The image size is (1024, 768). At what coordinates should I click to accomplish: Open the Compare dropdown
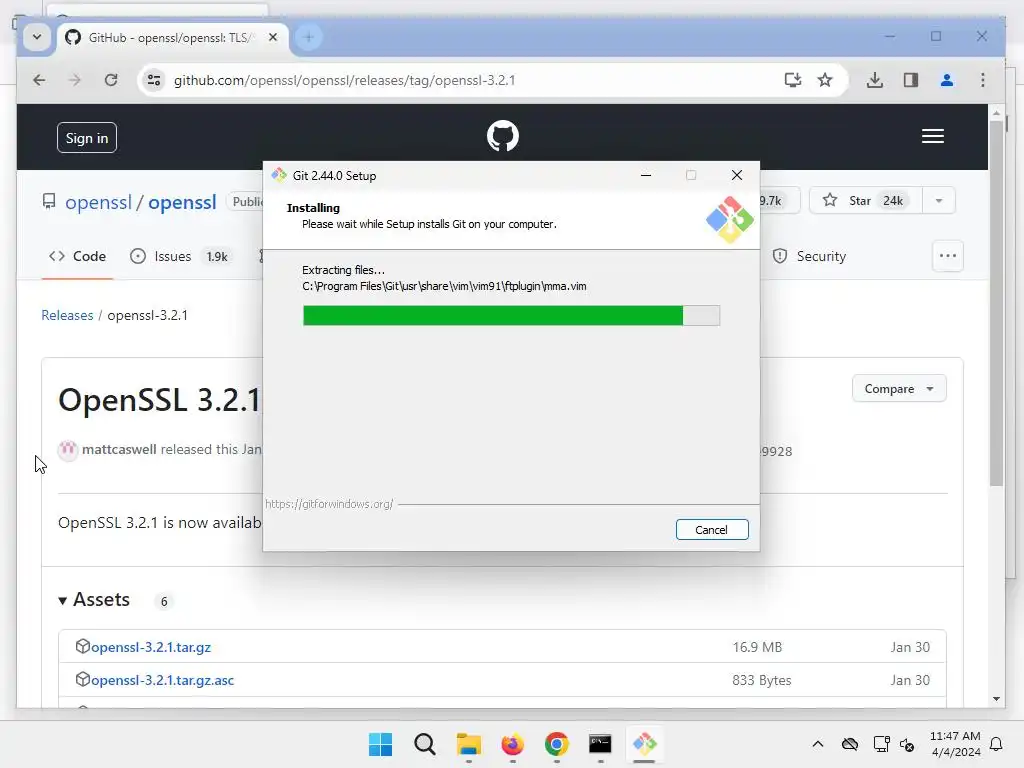click(899, 389)
